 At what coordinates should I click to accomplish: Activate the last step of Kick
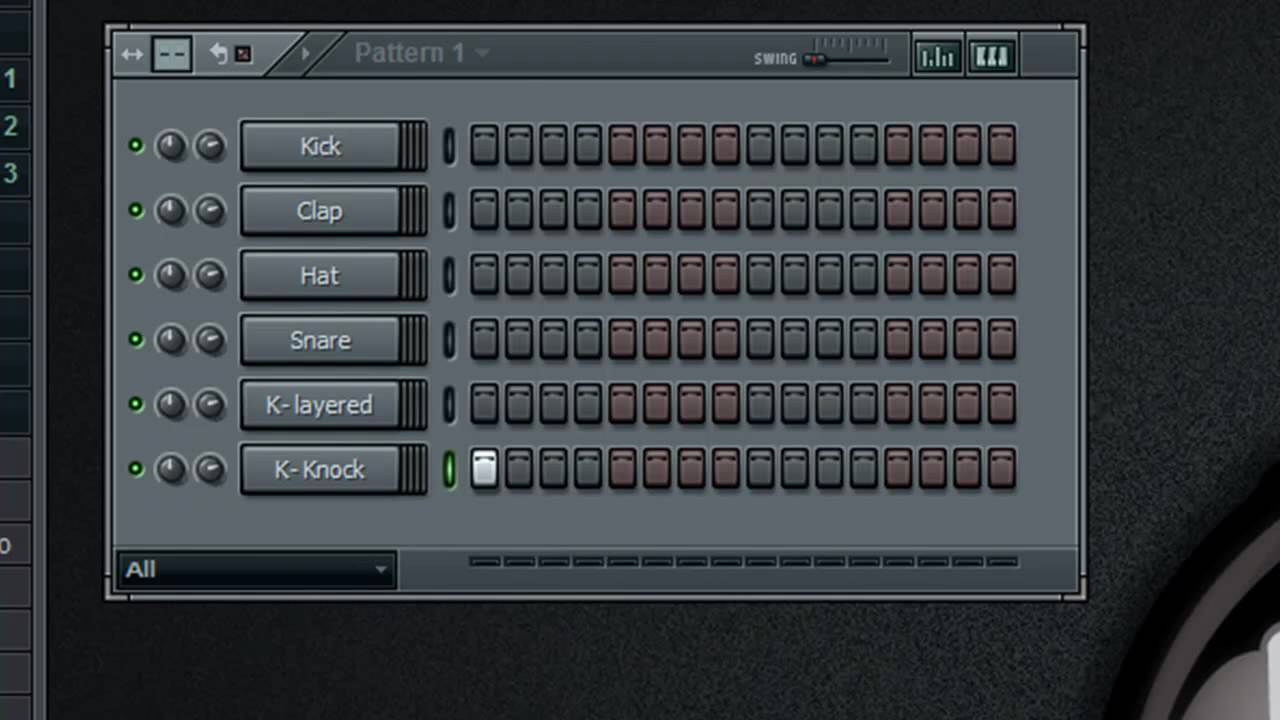click(1001, 146)
